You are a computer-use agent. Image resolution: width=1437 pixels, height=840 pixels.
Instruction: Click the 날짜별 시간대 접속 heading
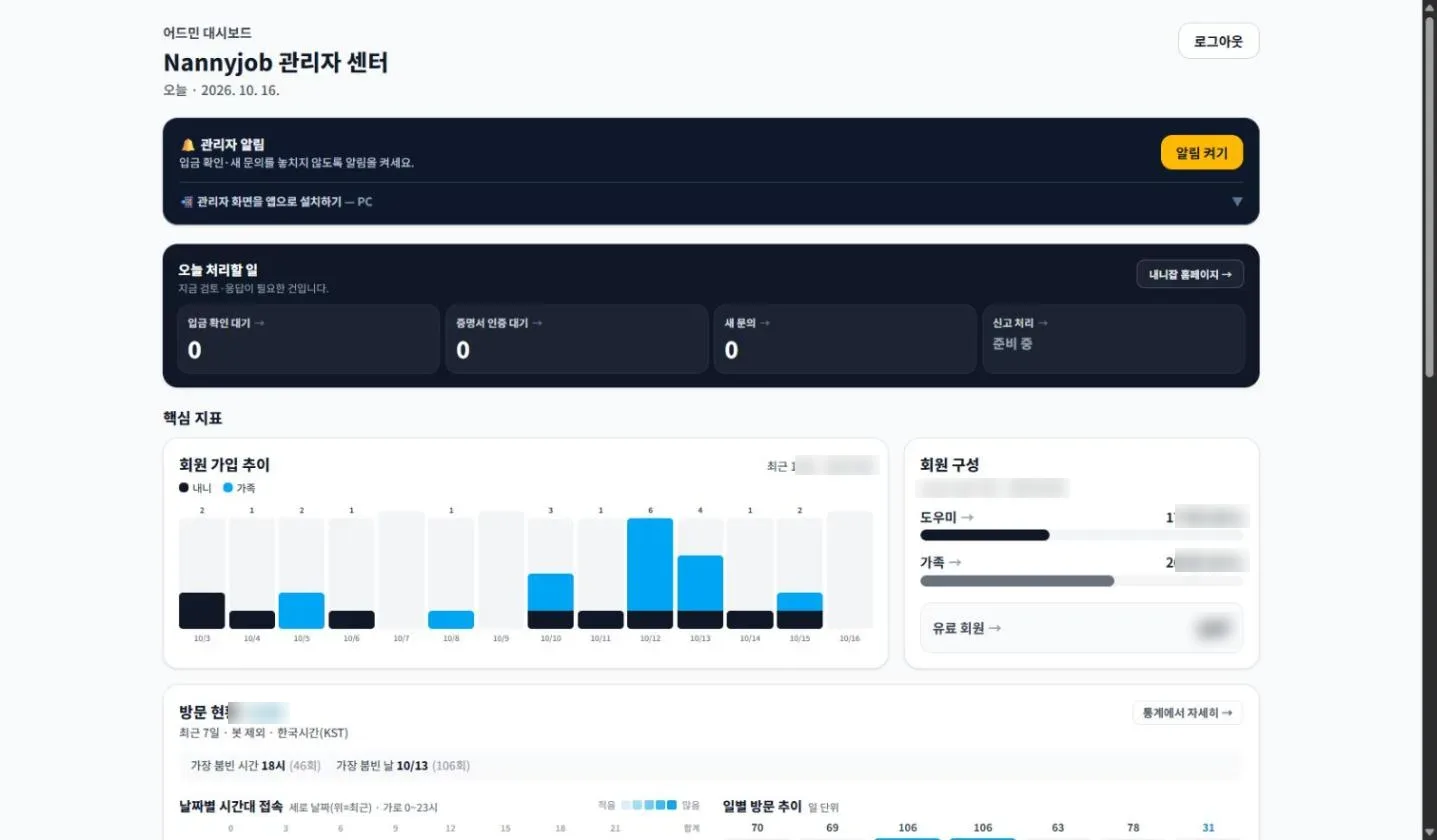pos(231,805)
